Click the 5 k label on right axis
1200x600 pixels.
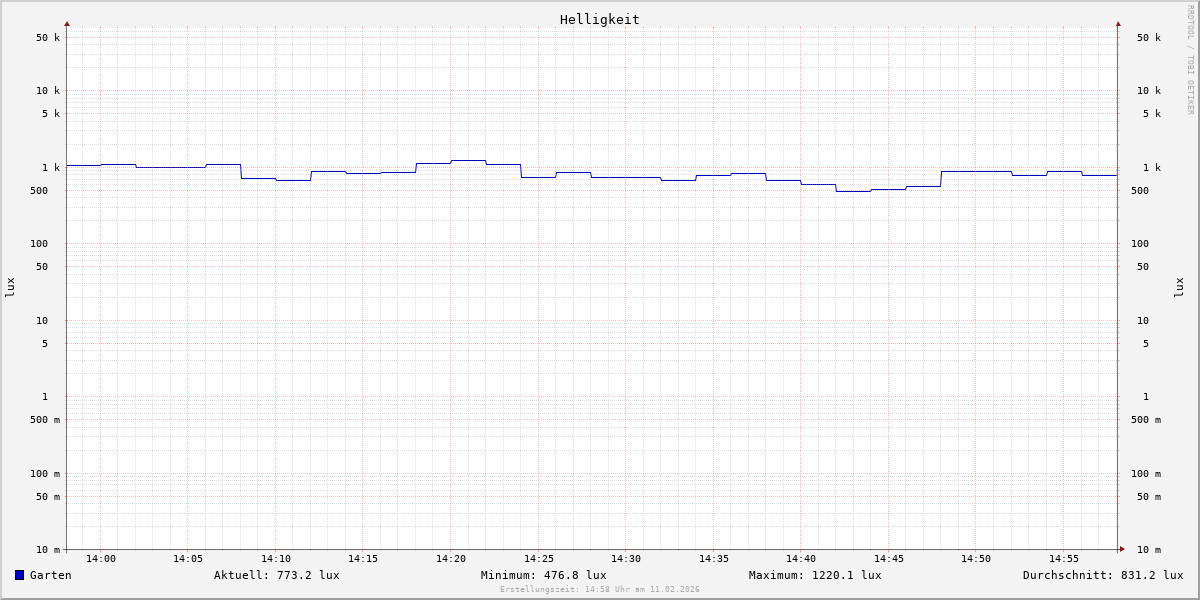click(1152, 114)
